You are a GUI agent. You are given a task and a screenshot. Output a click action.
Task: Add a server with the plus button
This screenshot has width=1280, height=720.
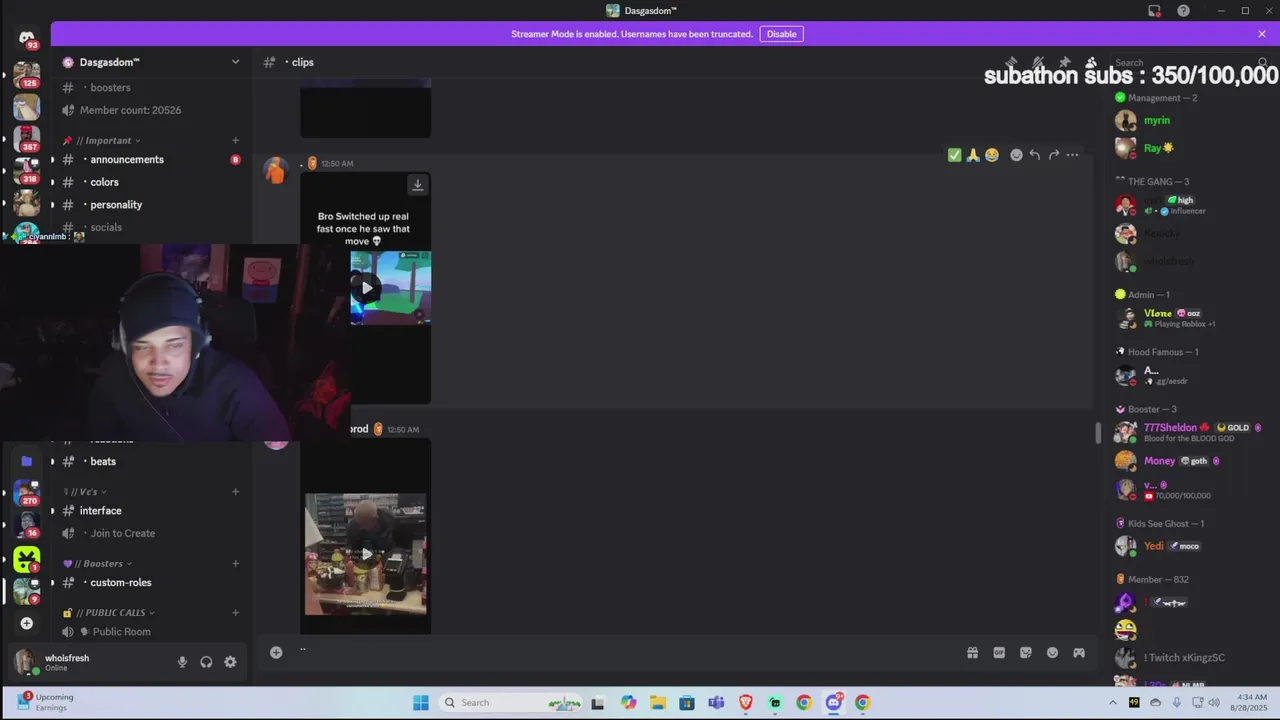[x=27, y=623]
